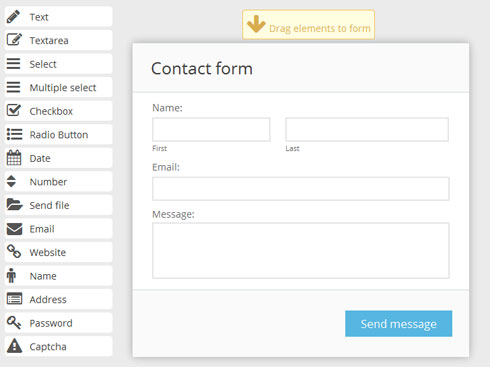Click the Number up-down arrows element
Viewport: 490px width, 367px height.
pos(58,181)
